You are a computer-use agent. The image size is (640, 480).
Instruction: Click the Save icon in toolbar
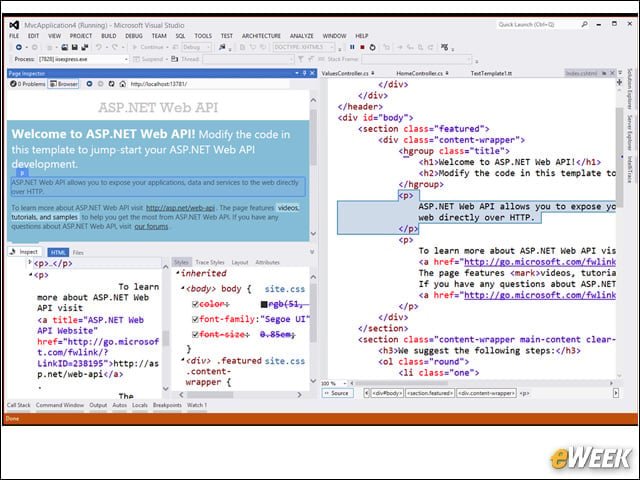tap(75, 47)
